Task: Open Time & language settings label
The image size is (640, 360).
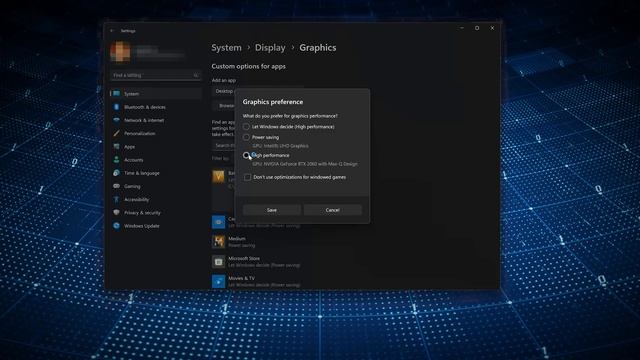Action: pos(142,173)
